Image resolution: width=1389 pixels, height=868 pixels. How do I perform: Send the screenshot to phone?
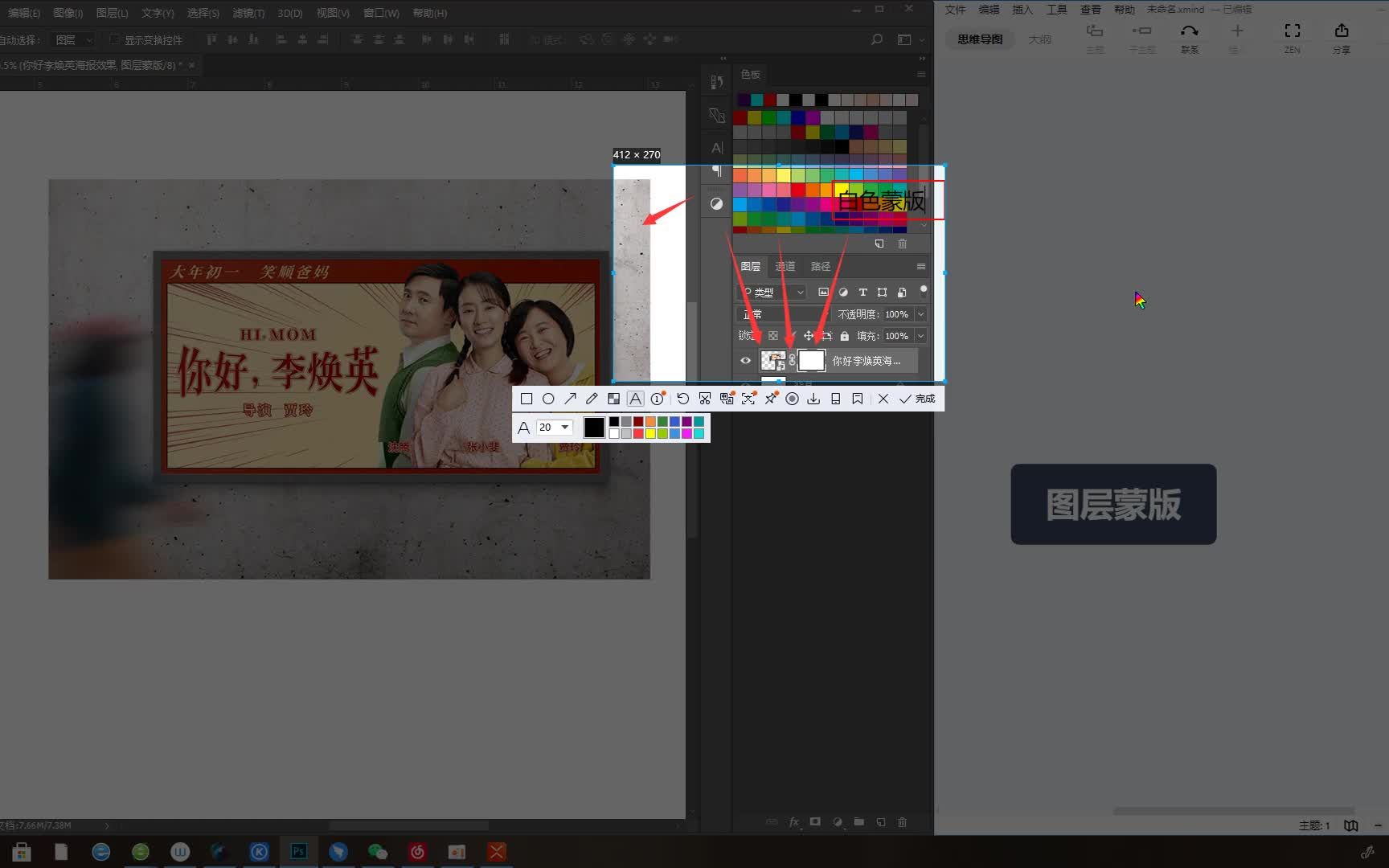click(835, 399)
